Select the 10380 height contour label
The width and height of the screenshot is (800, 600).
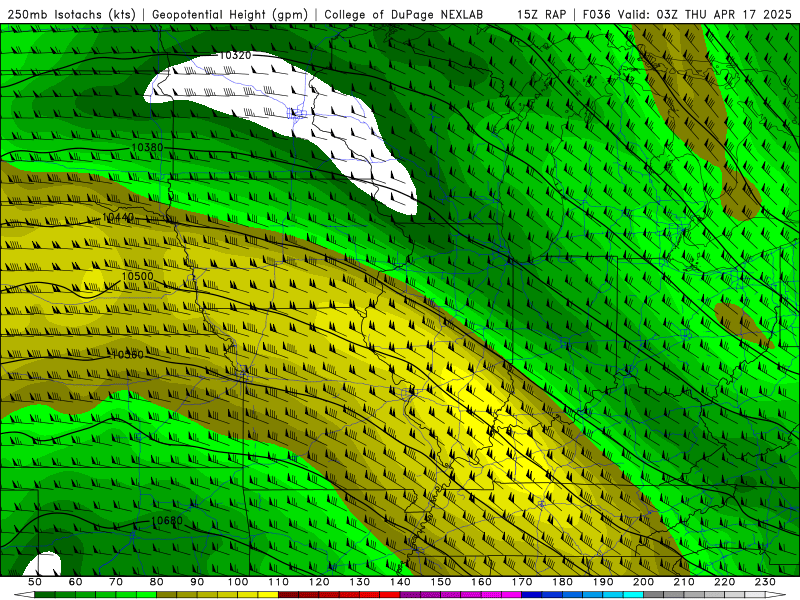coord(147,147)
